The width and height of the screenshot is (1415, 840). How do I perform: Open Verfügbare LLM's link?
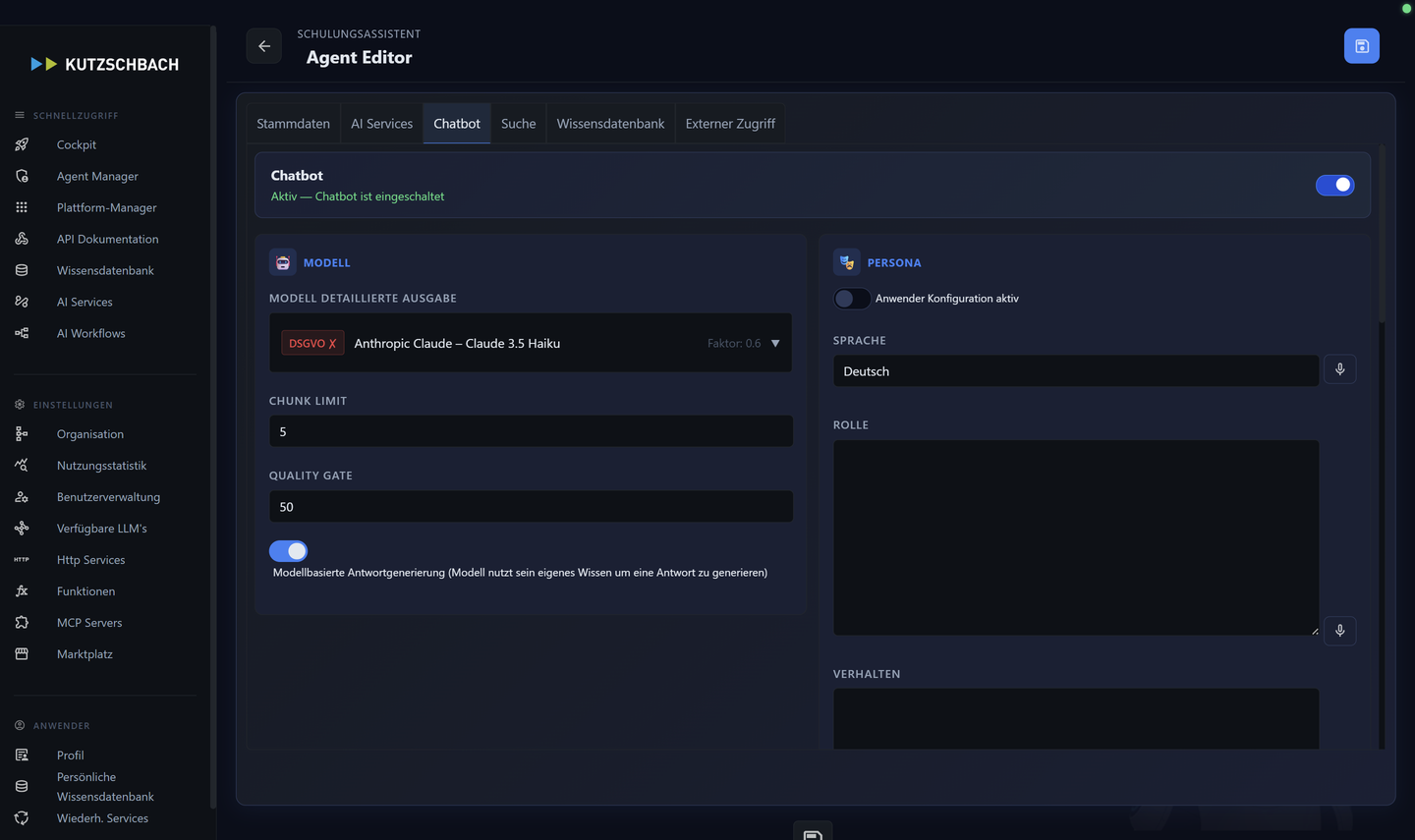tap(101, 529)
